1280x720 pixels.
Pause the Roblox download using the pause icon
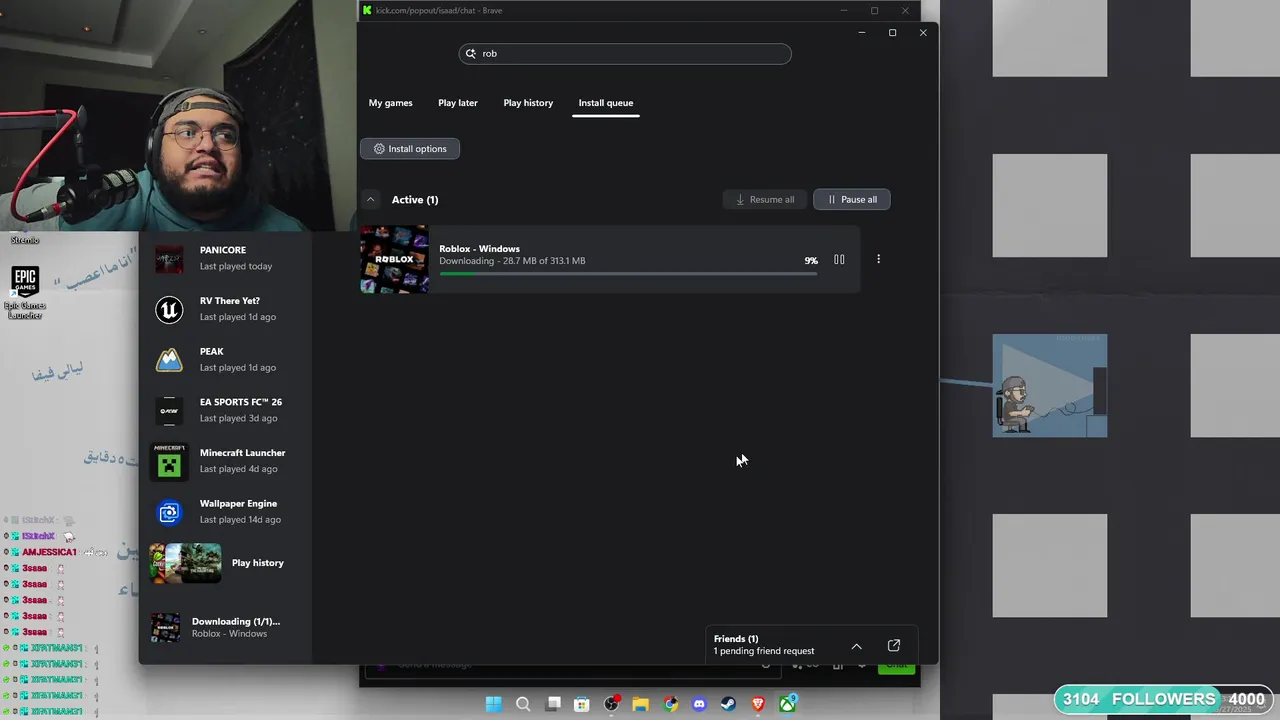pos(839,260)
